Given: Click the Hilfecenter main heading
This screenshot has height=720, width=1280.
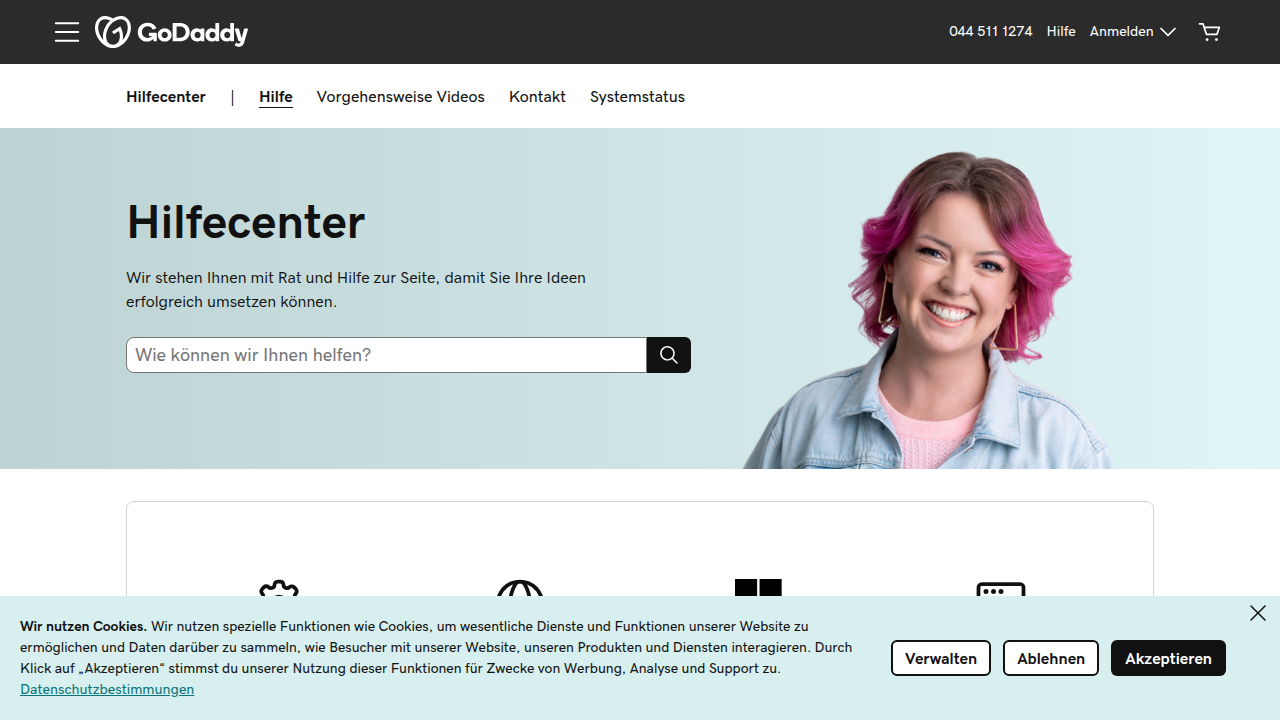Looking at the screenshot, I should pyautogui.click(x=246, y=222).
